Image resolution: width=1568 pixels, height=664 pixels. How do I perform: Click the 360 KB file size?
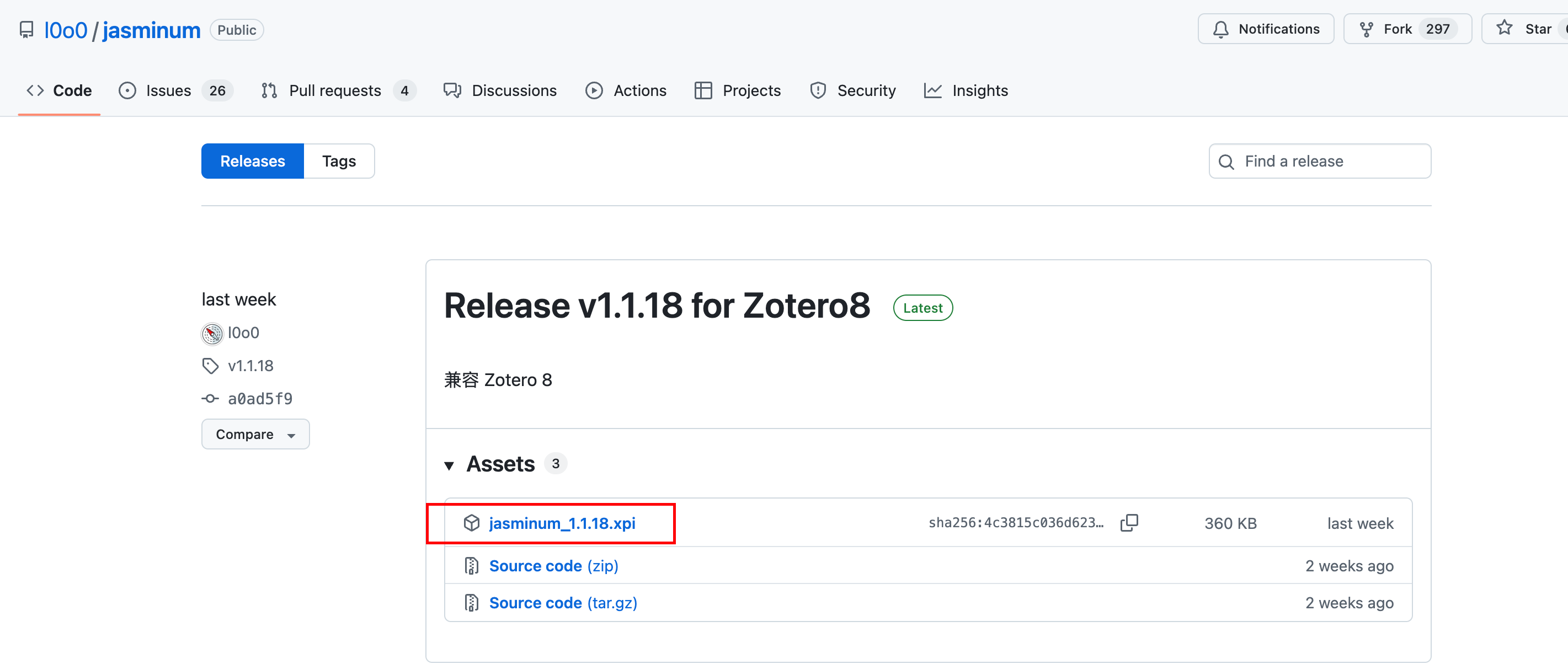[x=1230, y=523]
